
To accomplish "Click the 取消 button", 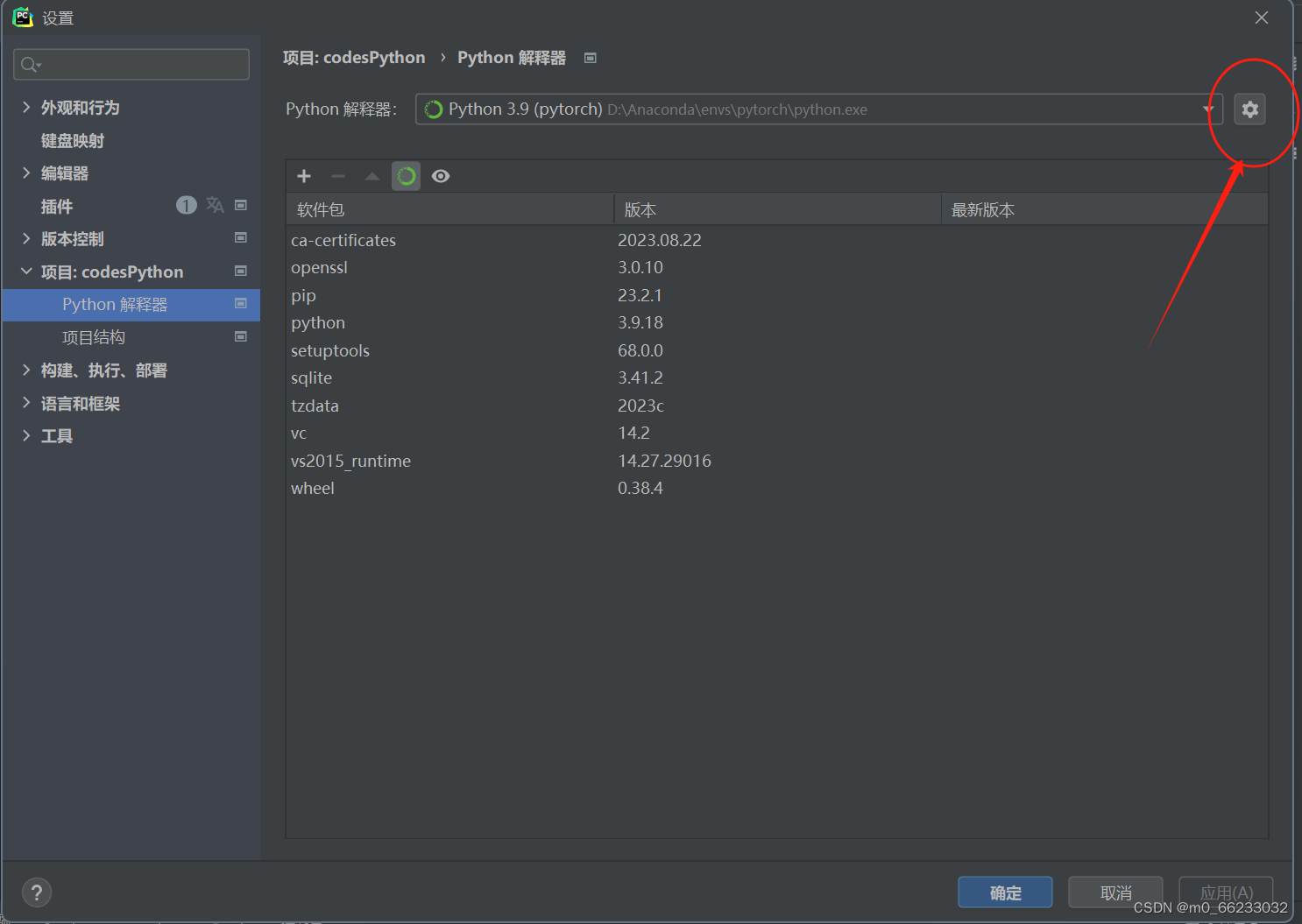I will tap(1115, 892).
